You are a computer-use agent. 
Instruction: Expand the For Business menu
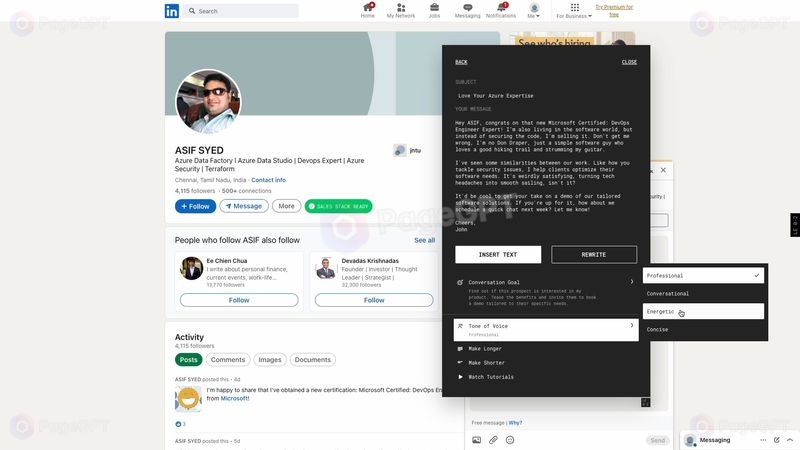[x=574, y=10]
